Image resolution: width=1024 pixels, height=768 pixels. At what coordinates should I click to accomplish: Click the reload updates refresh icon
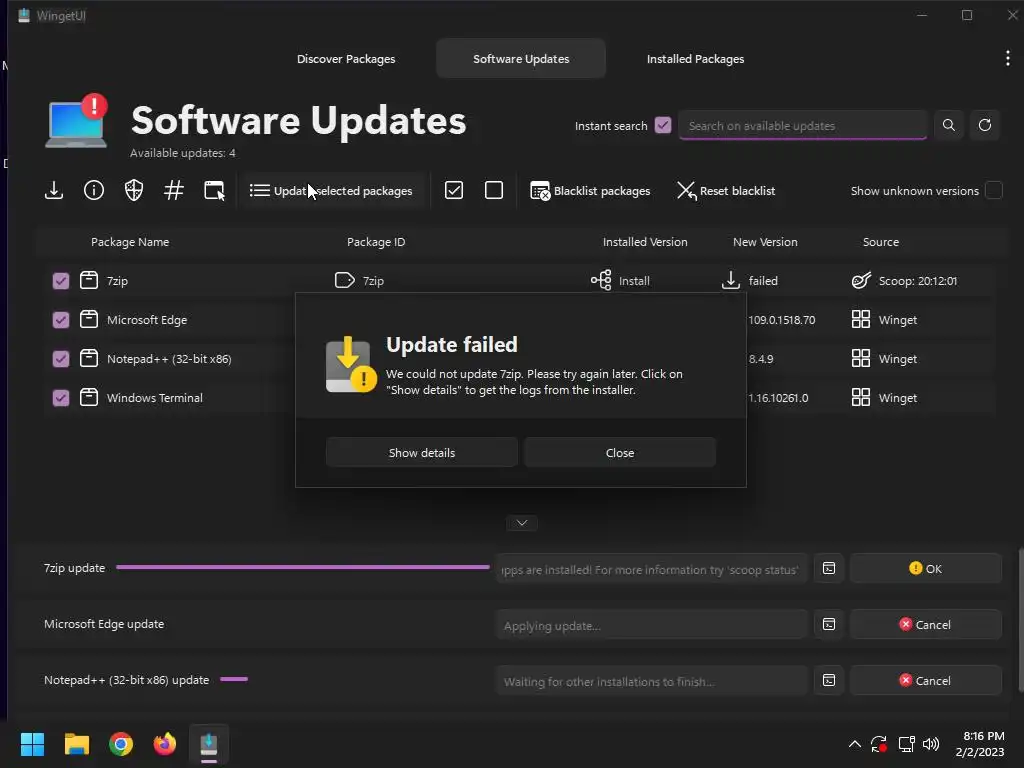[985, 125]
